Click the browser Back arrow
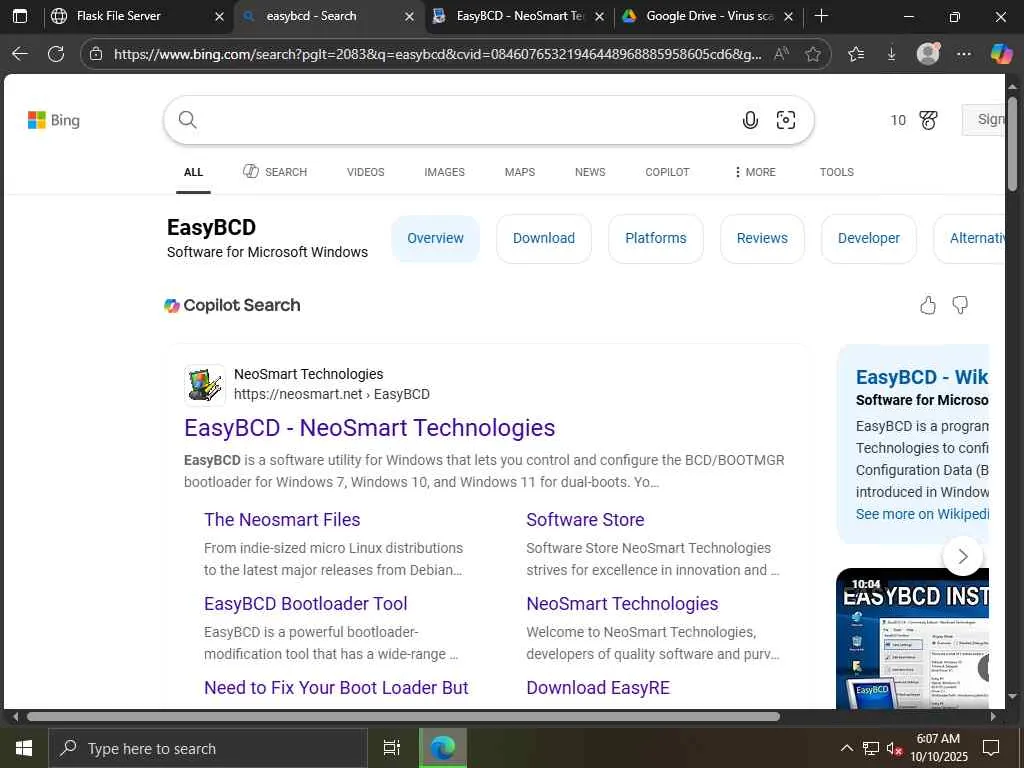The width and height of the screenshot is (1024, 768). 20,54
